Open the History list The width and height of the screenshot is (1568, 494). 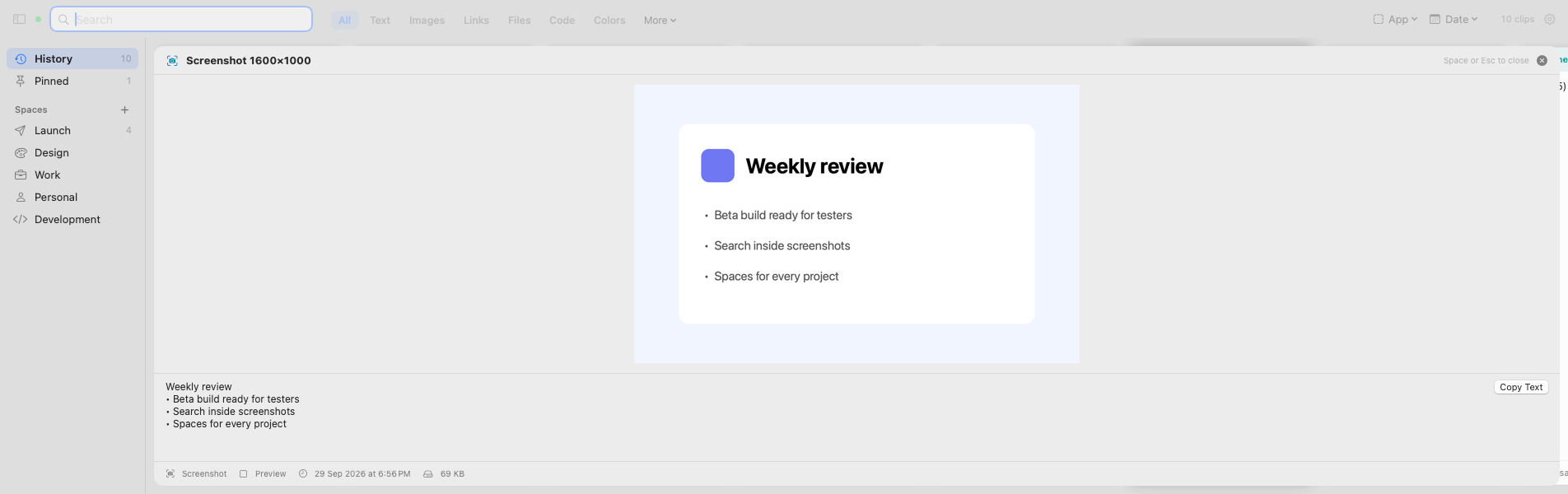tap(72, 58)
